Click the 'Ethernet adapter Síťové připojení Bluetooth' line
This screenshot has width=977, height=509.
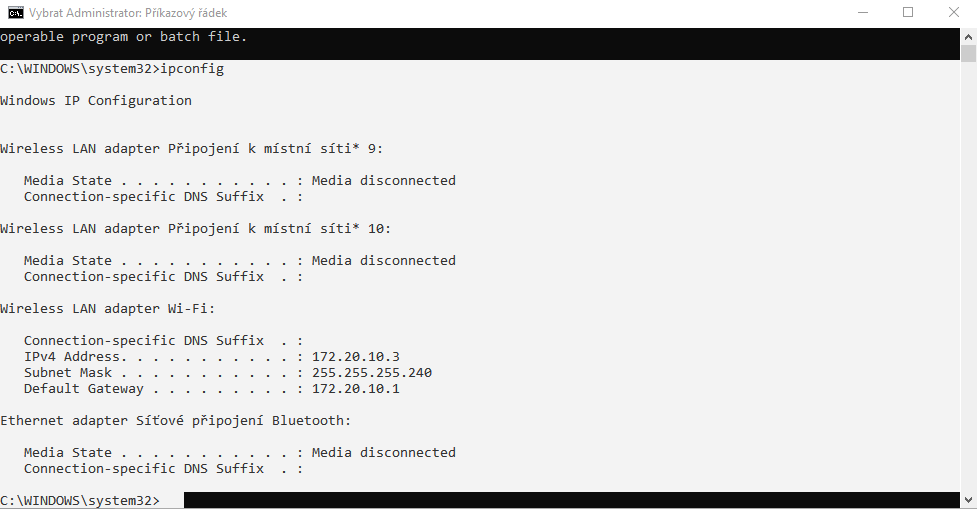tap(176, 421)
